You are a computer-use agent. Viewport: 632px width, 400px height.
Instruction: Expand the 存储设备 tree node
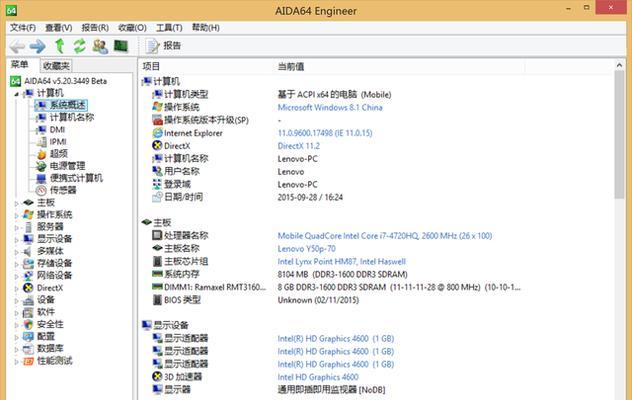pyautogui.click(x=17, y=264)
